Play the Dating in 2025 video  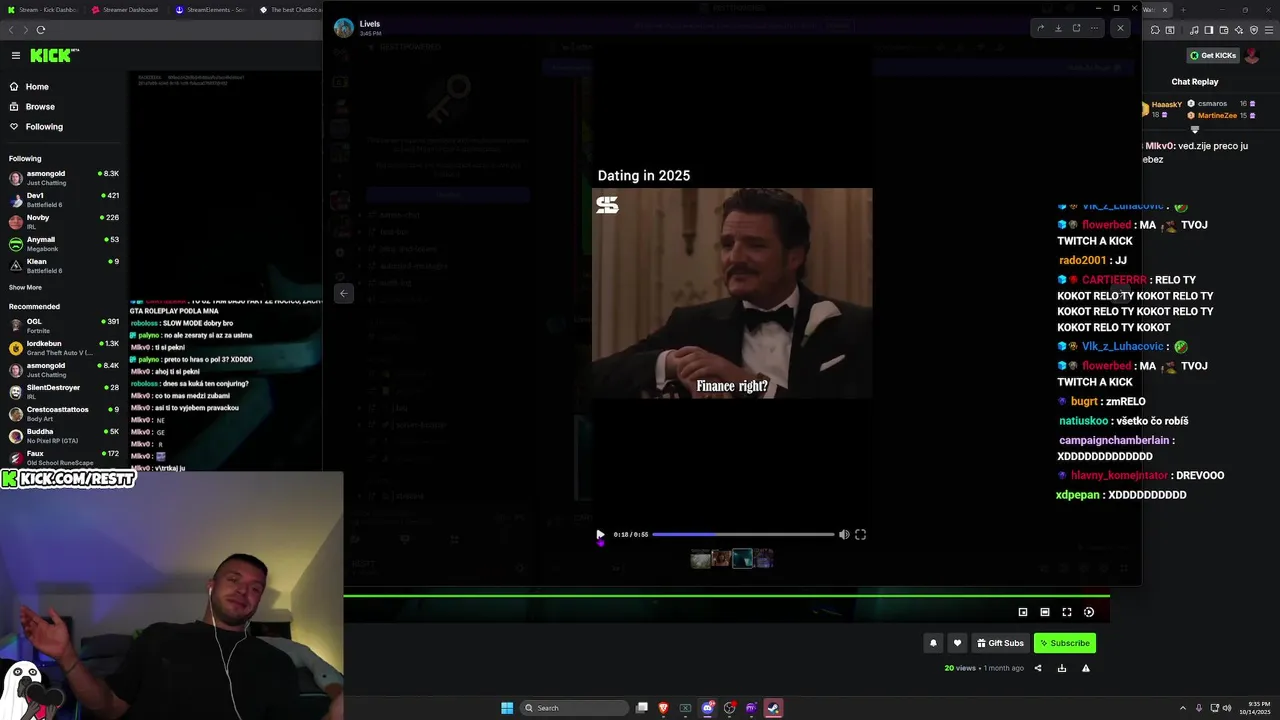[600, 534]
